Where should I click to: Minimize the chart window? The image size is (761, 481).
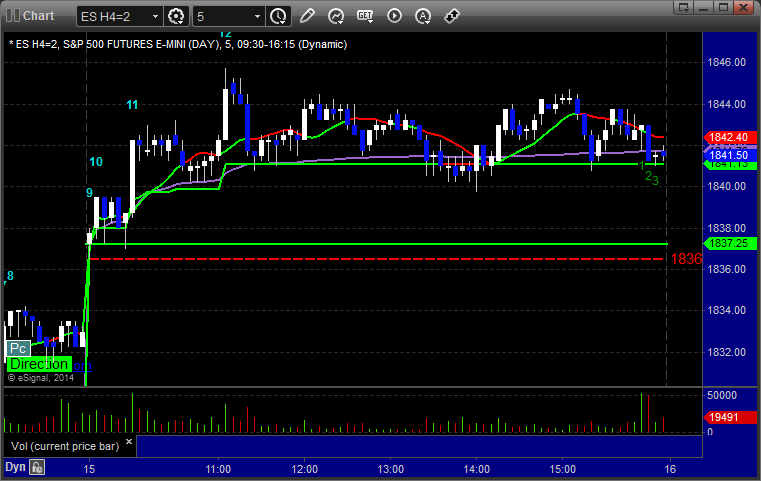click(704, 7)
